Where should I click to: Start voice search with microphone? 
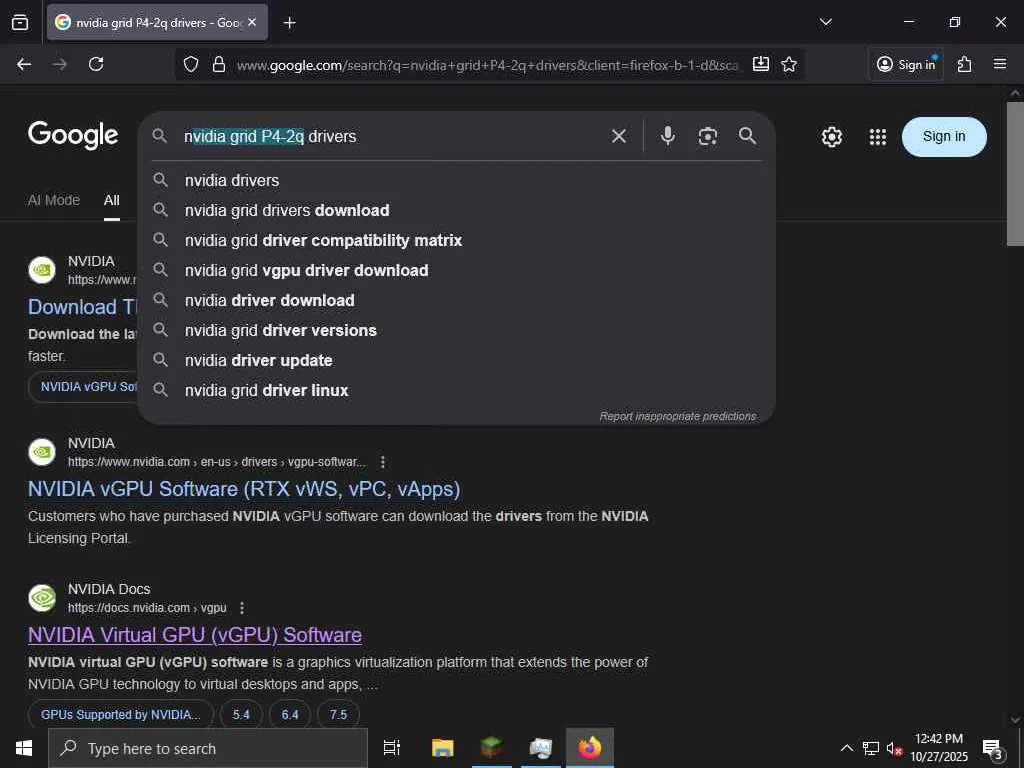(x=667, y=136)
